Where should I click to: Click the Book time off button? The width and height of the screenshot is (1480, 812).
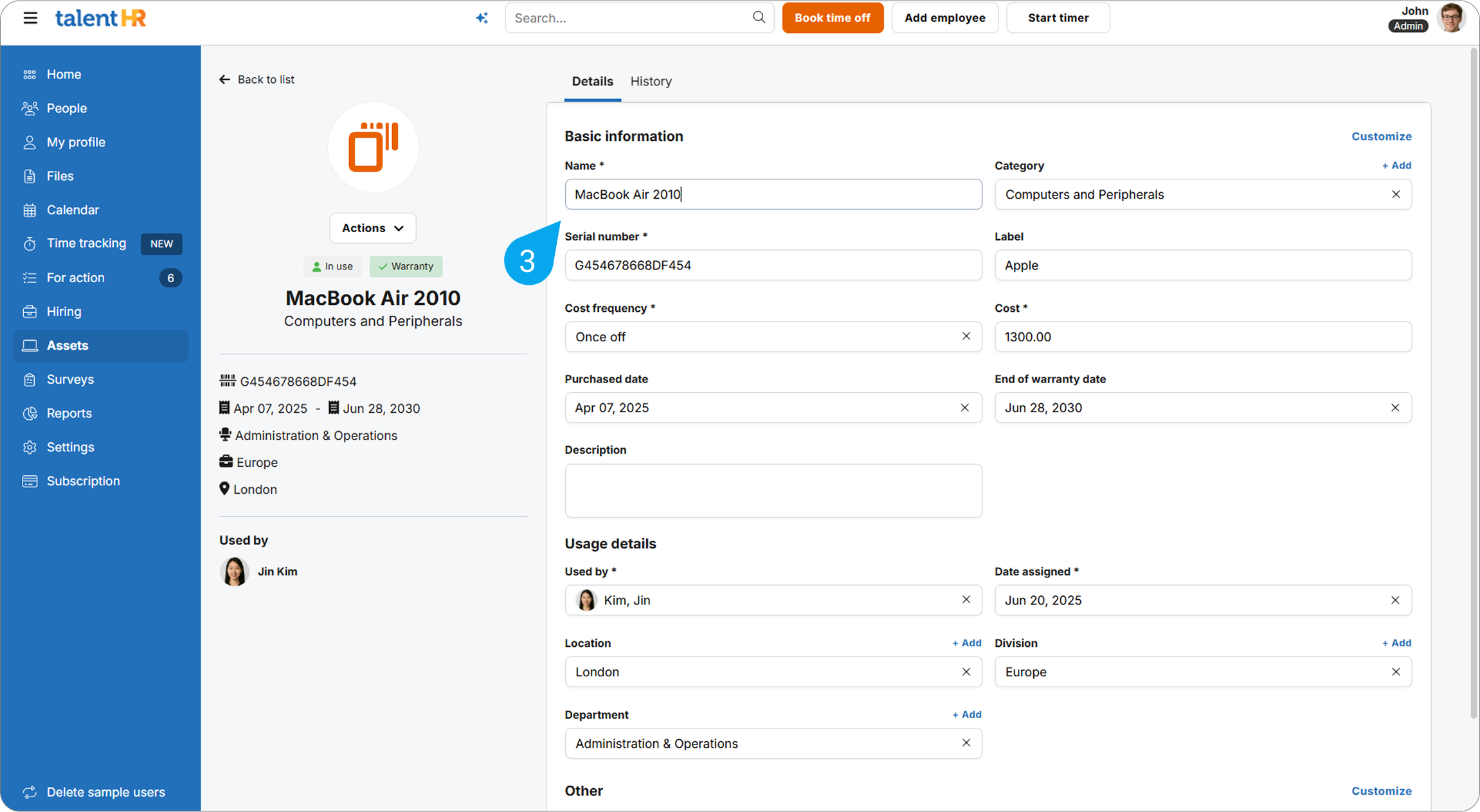pyautogui.click(x=833, y=18)
